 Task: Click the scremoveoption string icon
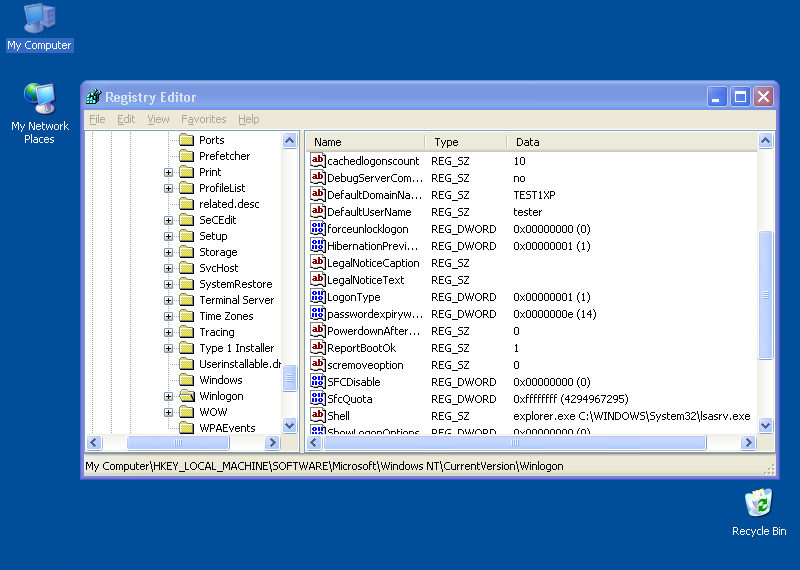(x=317, y=365)
